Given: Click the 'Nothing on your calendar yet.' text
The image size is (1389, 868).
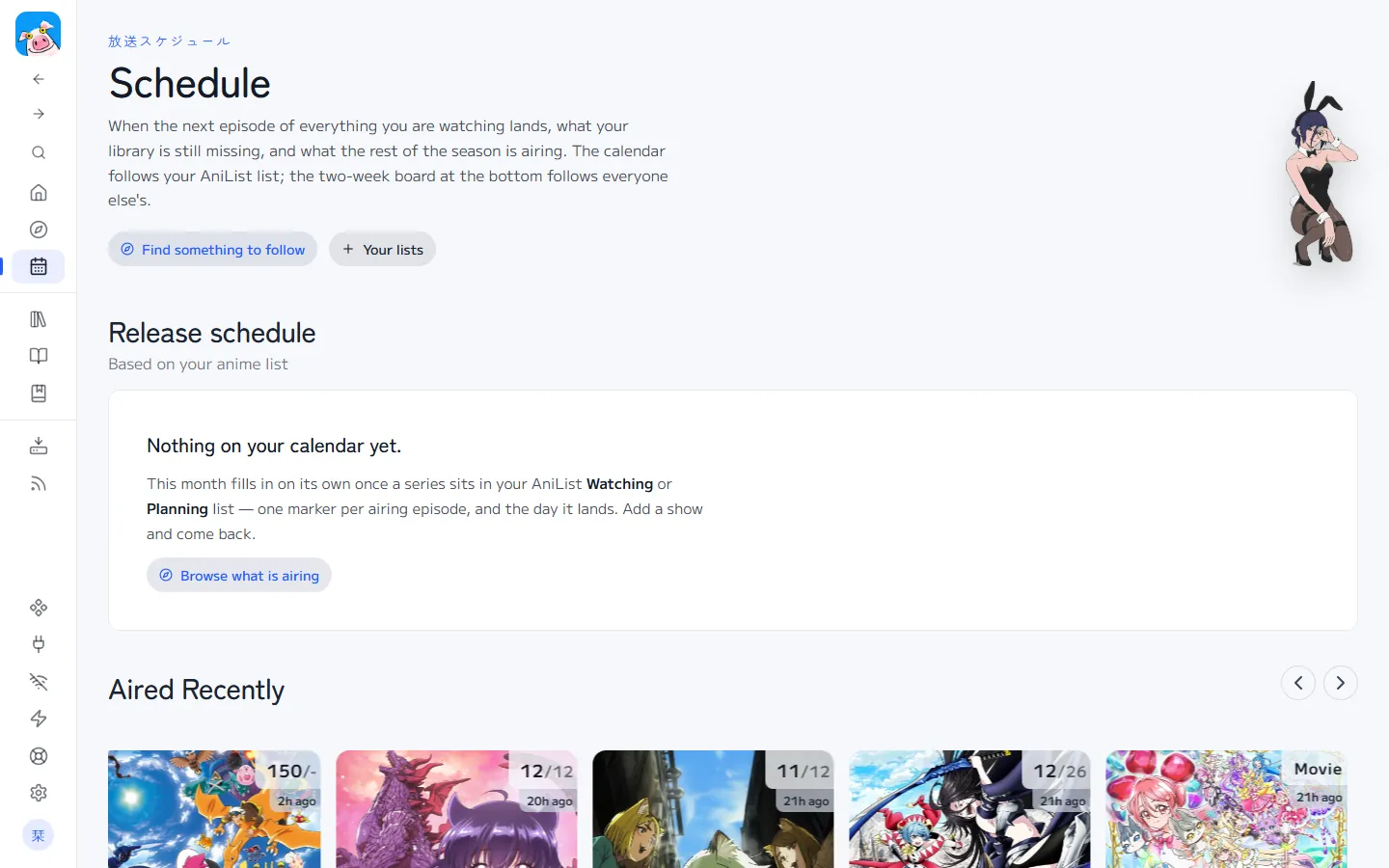Looking at the screenshot, I should (x=274, y=446).
